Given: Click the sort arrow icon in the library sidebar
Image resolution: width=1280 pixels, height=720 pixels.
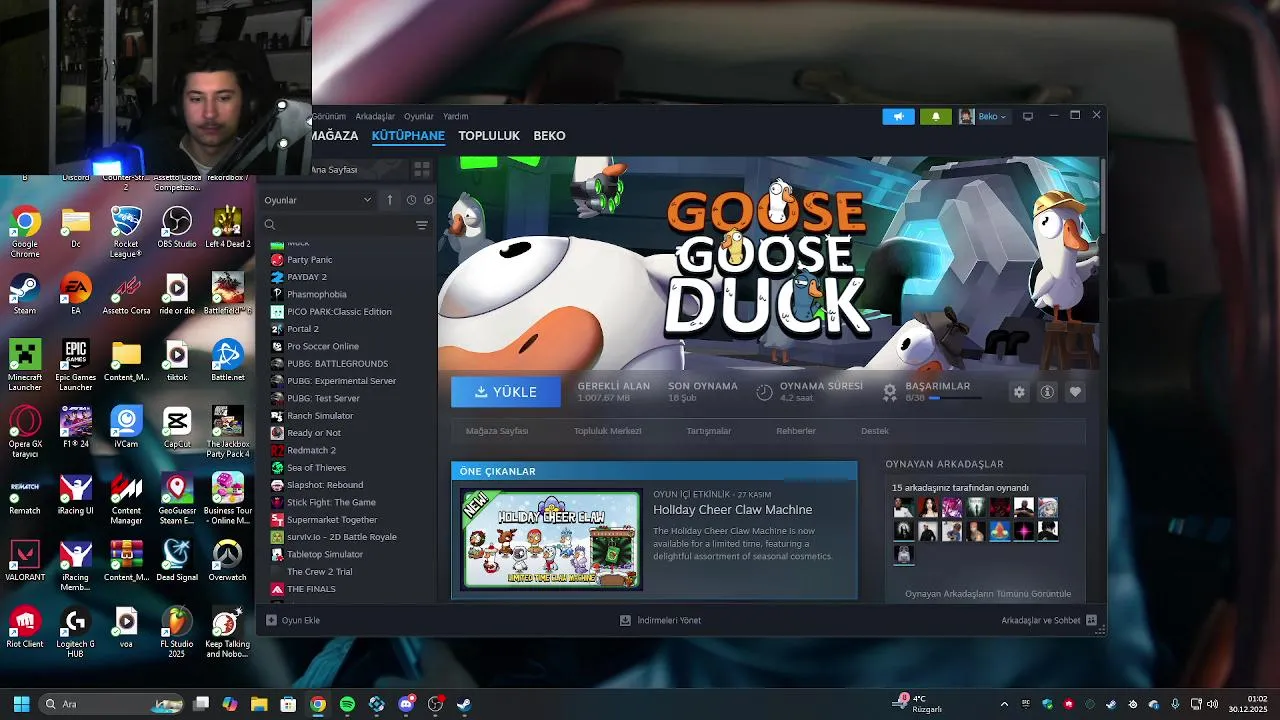Looking at the screenshot, I should 390,200.
